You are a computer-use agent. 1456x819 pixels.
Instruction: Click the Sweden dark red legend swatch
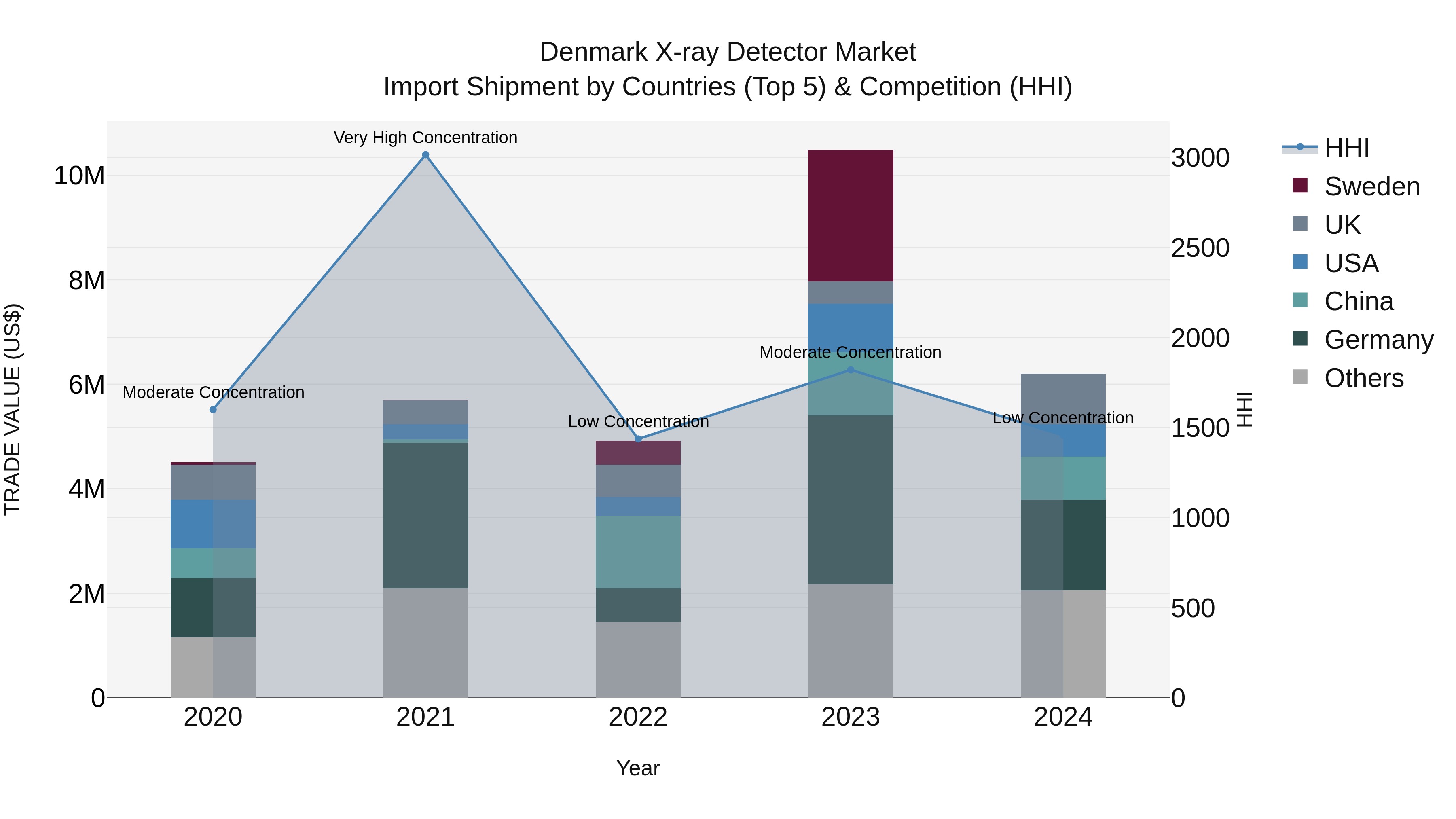coord(1300,185)
